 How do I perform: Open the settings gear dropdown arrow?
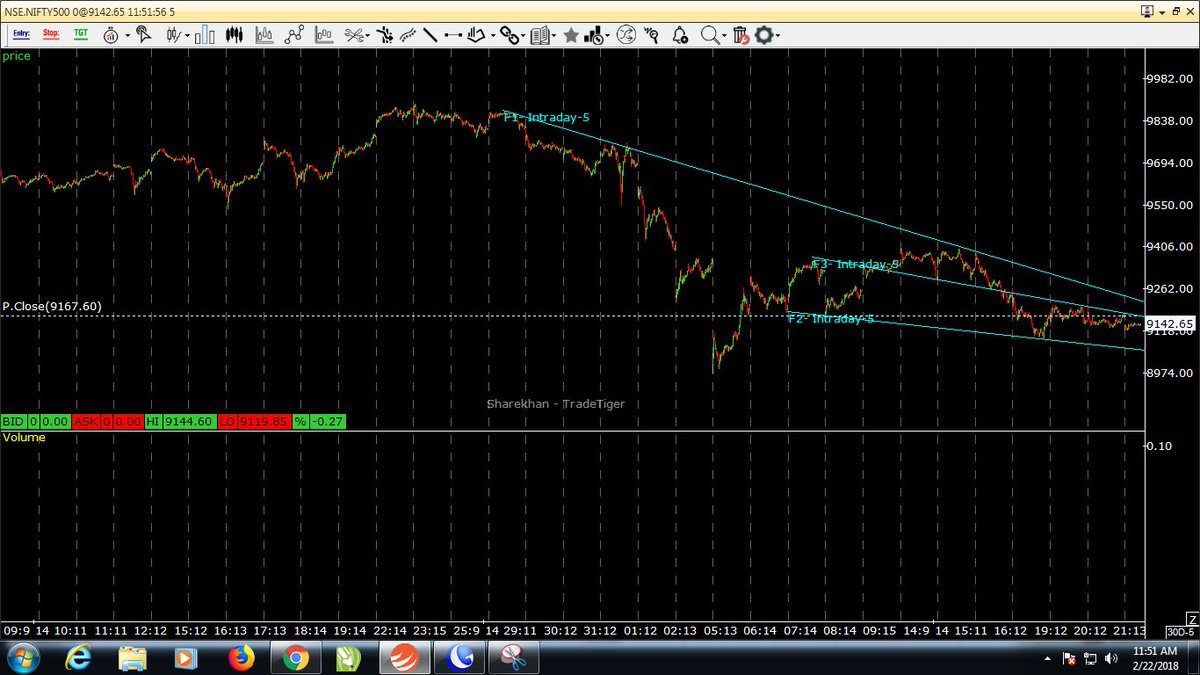tap(778, 35)
